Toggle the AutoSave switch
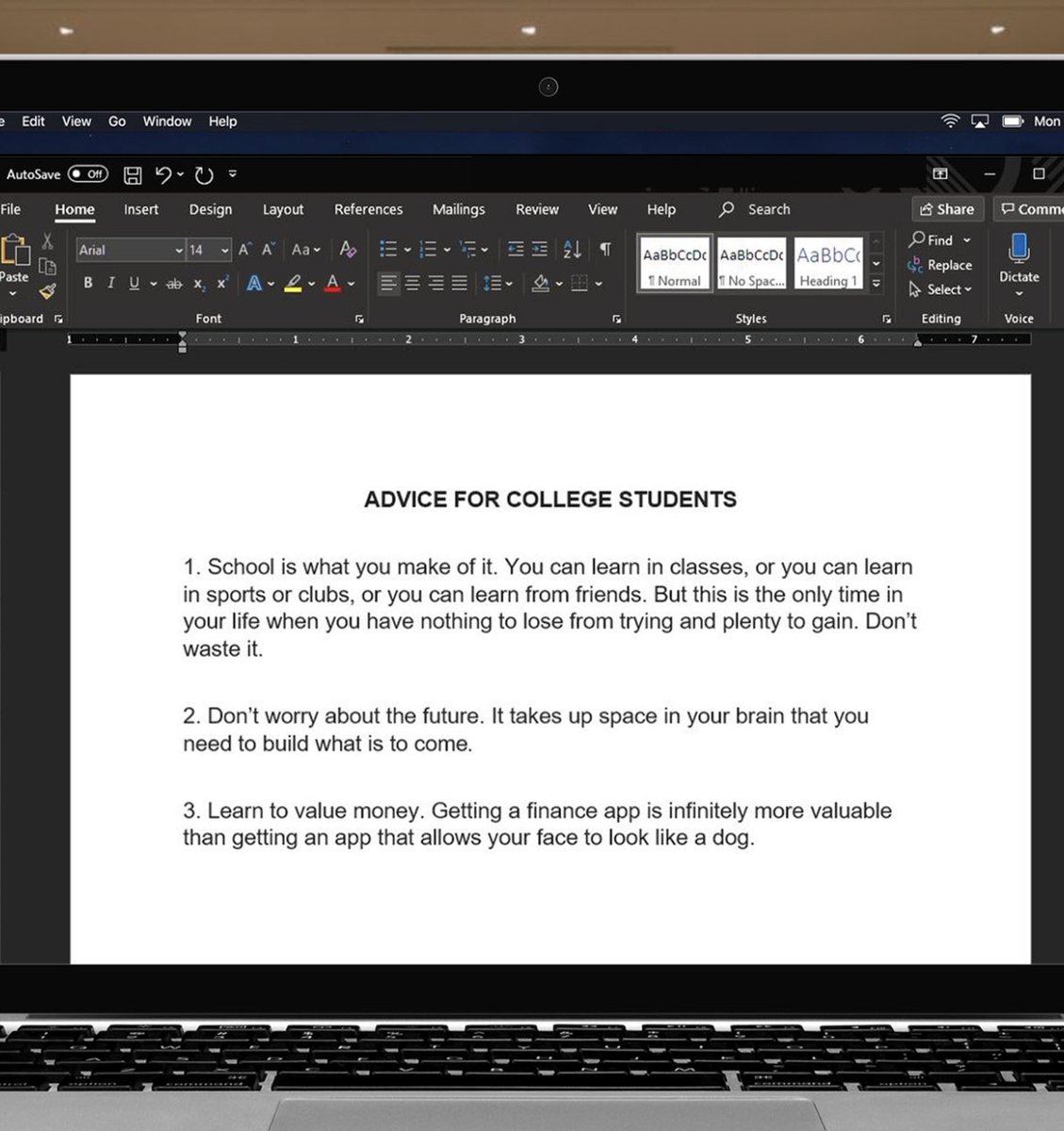 click(88, 174)
